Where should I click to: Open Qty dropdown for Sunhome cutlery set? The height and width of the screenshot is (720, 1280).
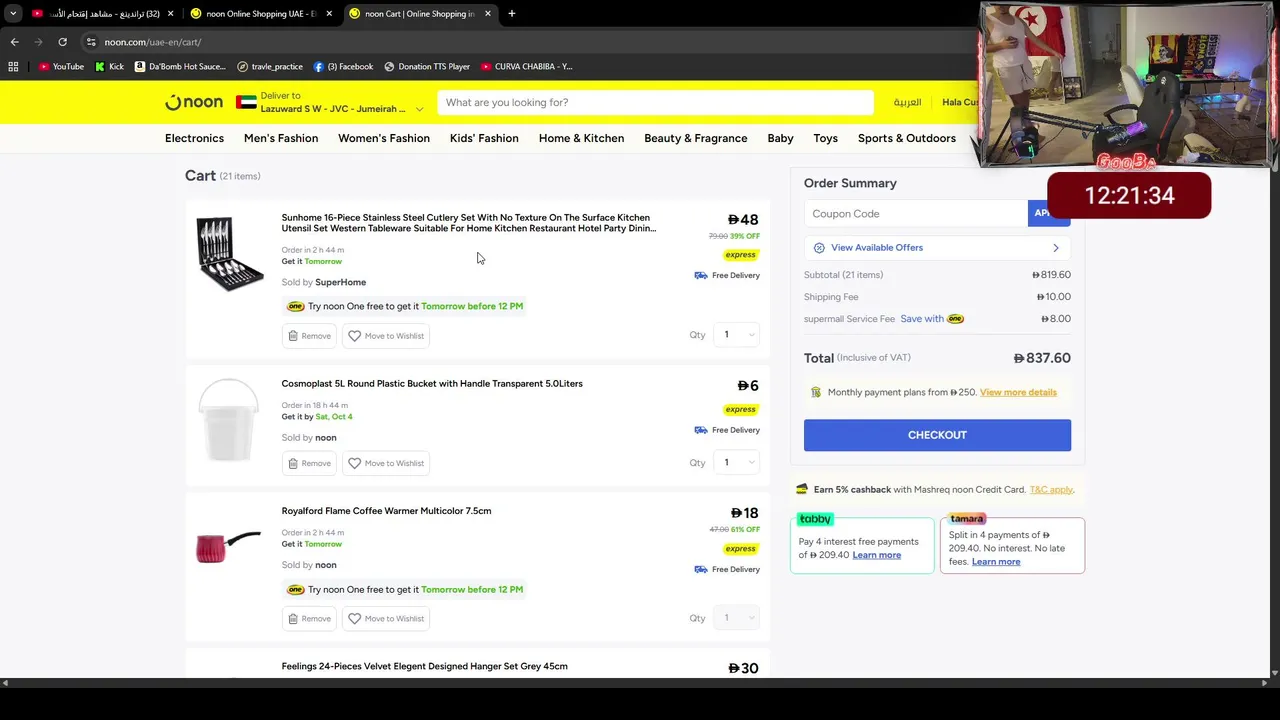pos(738,334)
